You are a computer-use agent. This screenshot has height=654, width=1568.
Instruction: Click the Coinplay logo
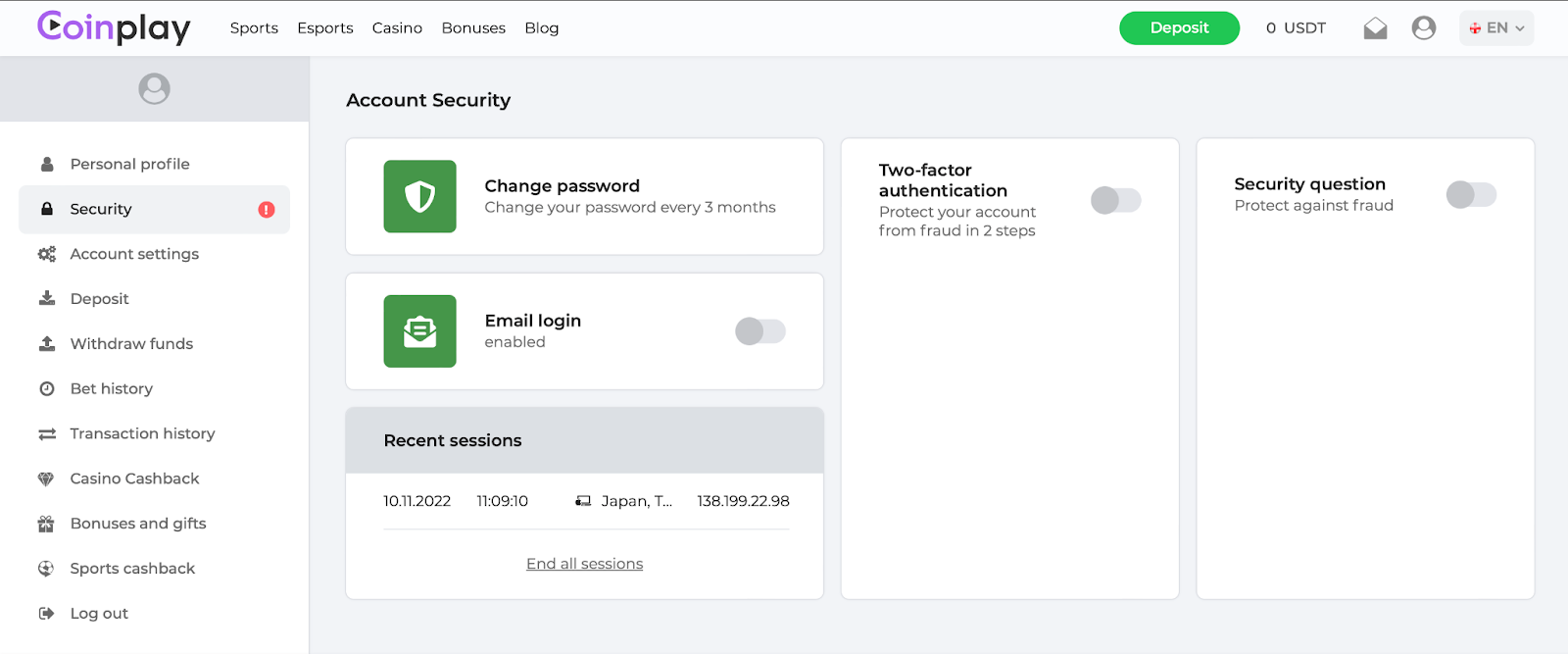coord(114,27)
